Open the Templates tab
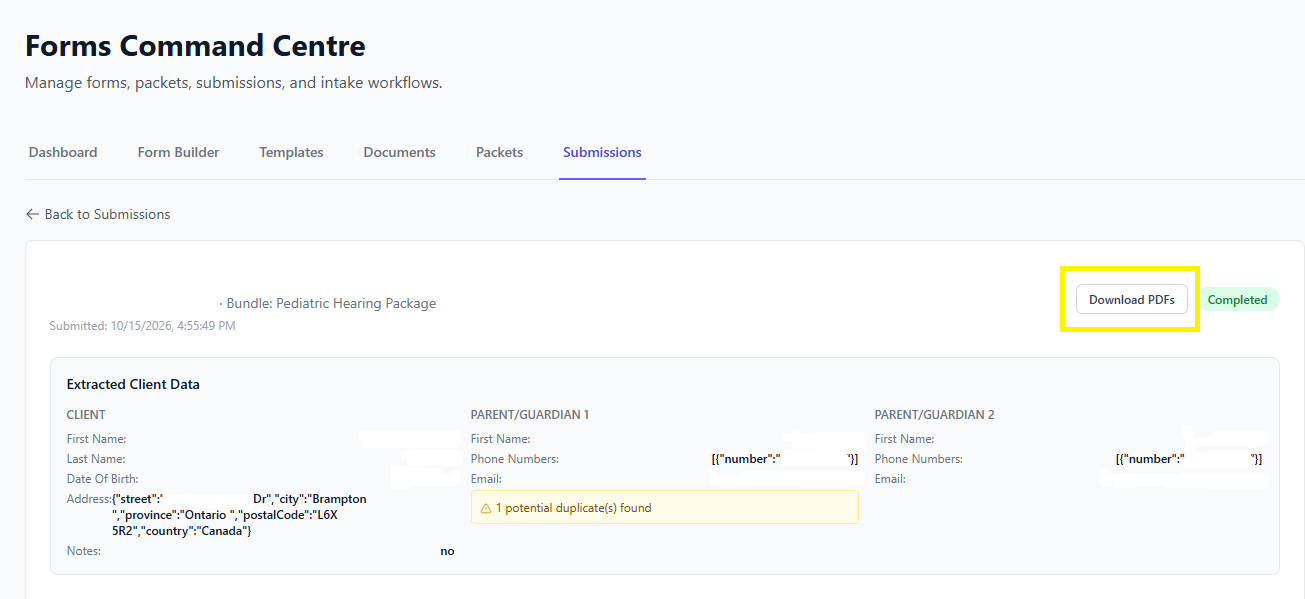 pos(291,152)
